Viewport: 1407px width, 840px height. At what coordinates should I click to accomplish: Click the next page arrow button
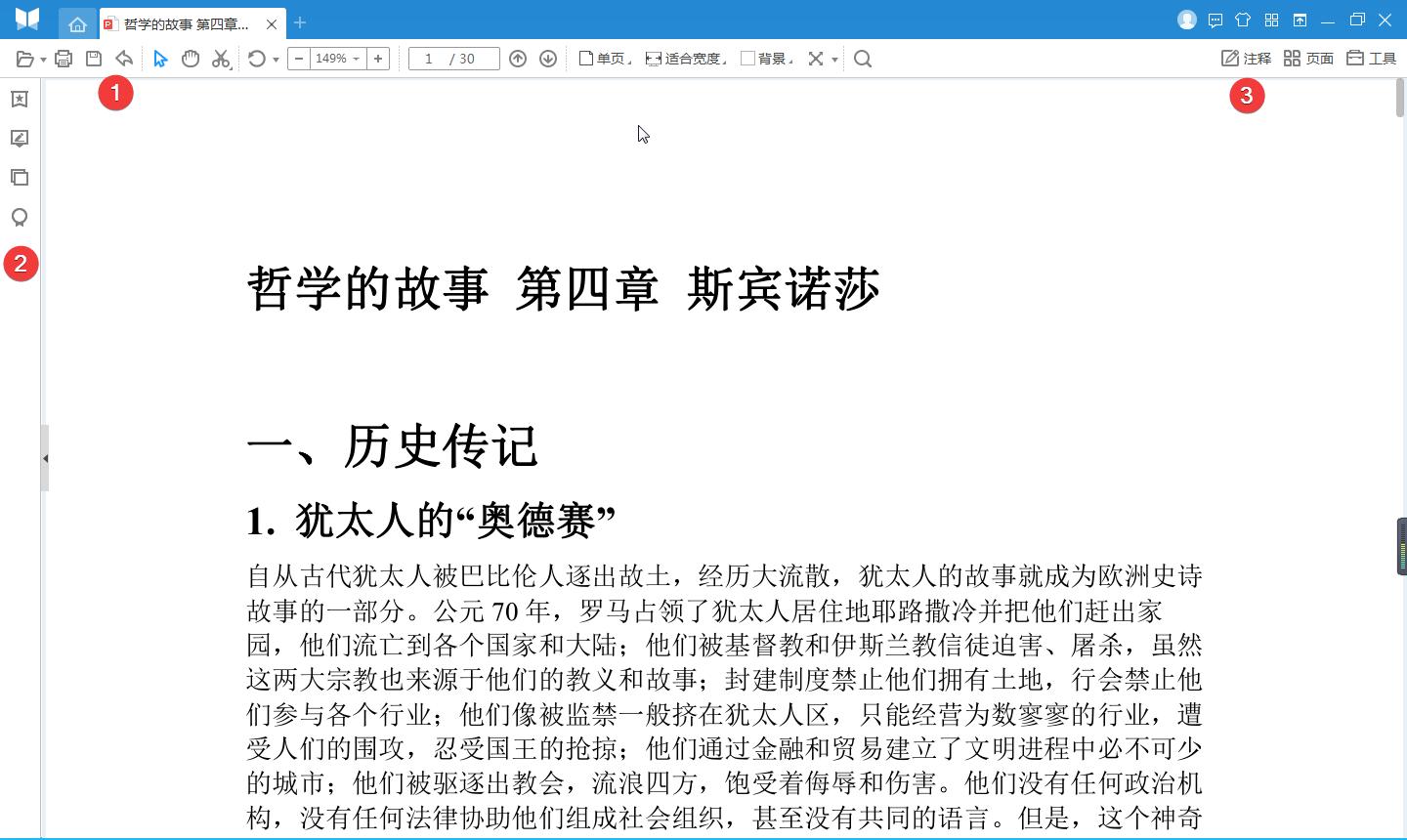[x=548, y=59]
